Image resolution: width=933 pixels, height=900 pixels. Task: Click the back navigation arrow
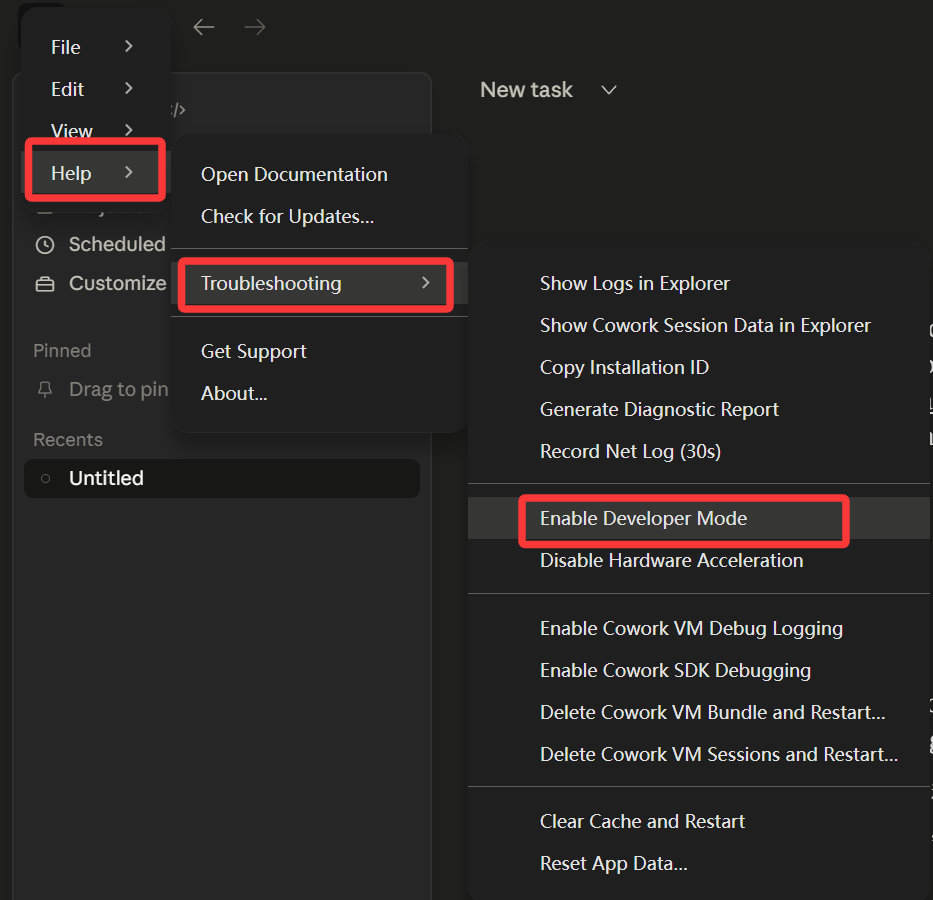coord(204,27)
